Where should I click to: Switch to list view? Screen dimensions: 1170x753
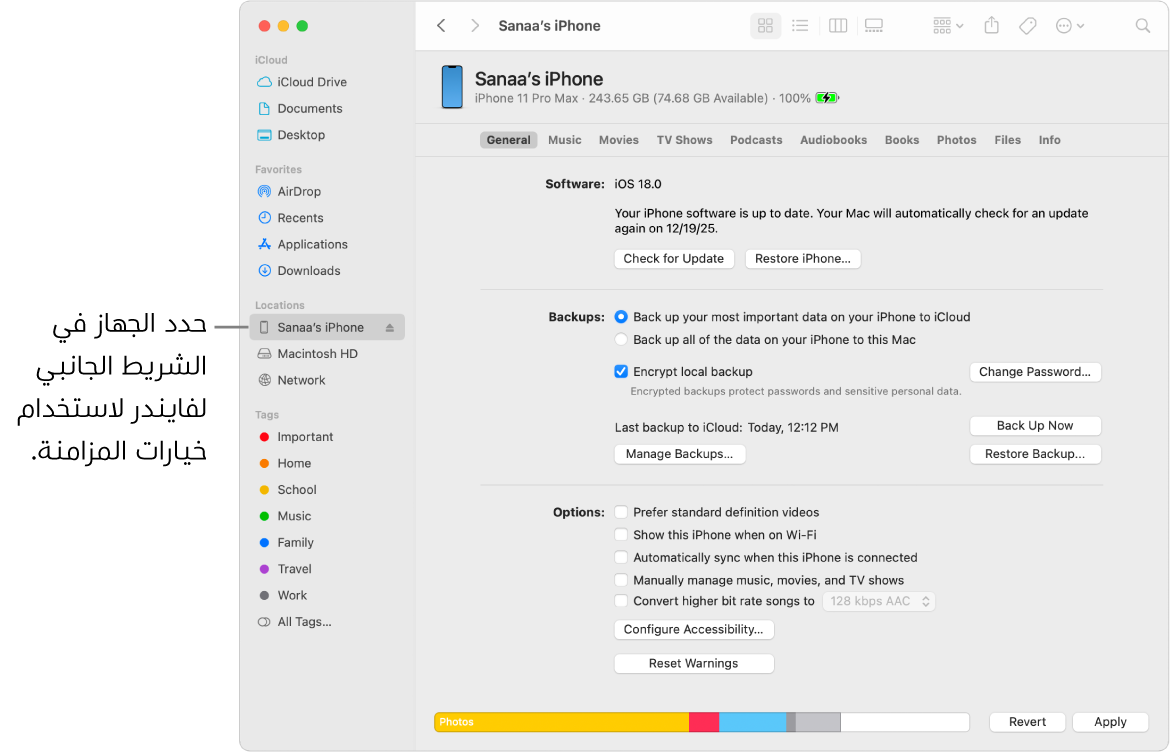[x=800, y=26]
